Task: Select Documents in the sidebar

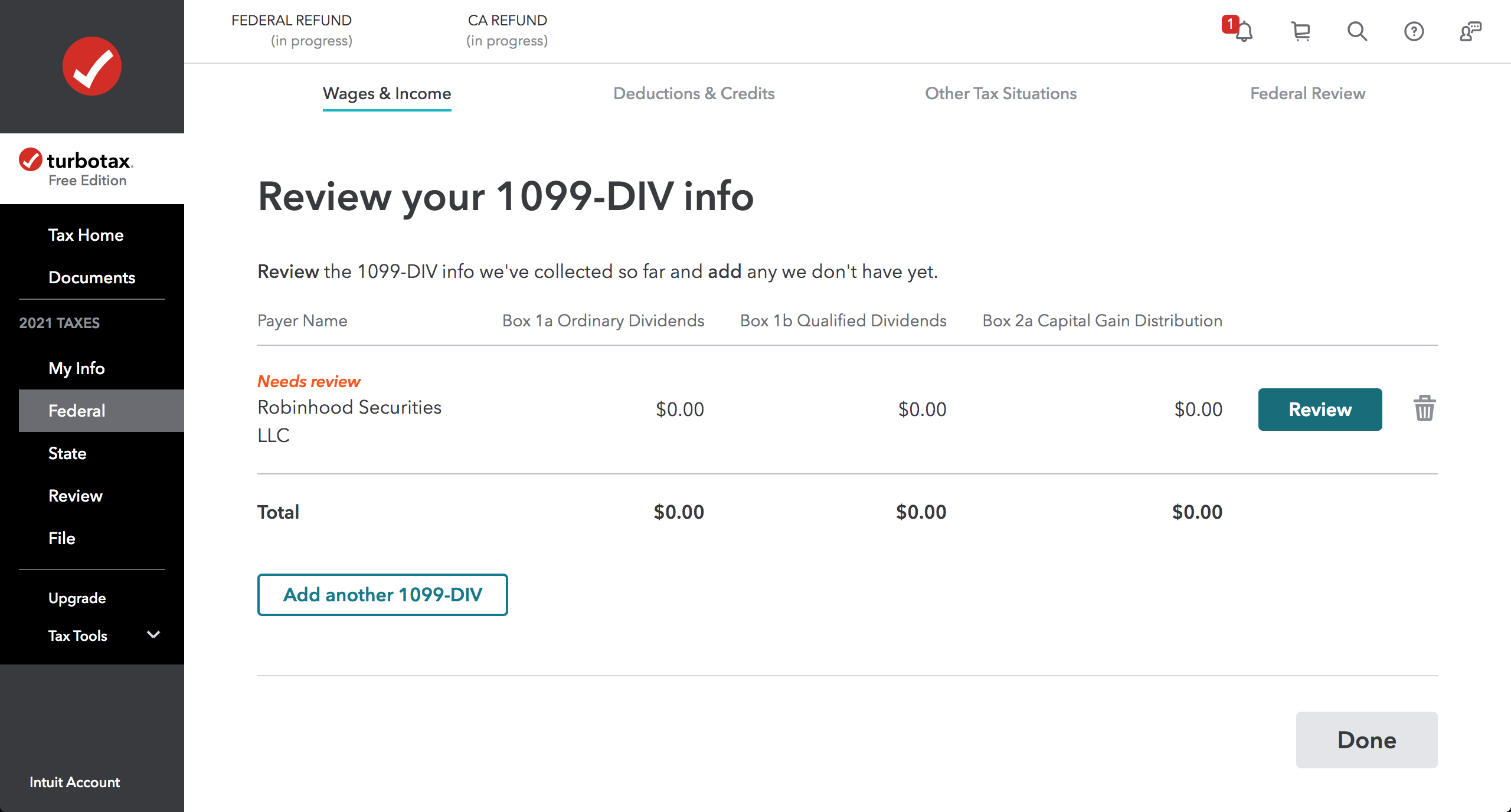Action: (92, 277)
